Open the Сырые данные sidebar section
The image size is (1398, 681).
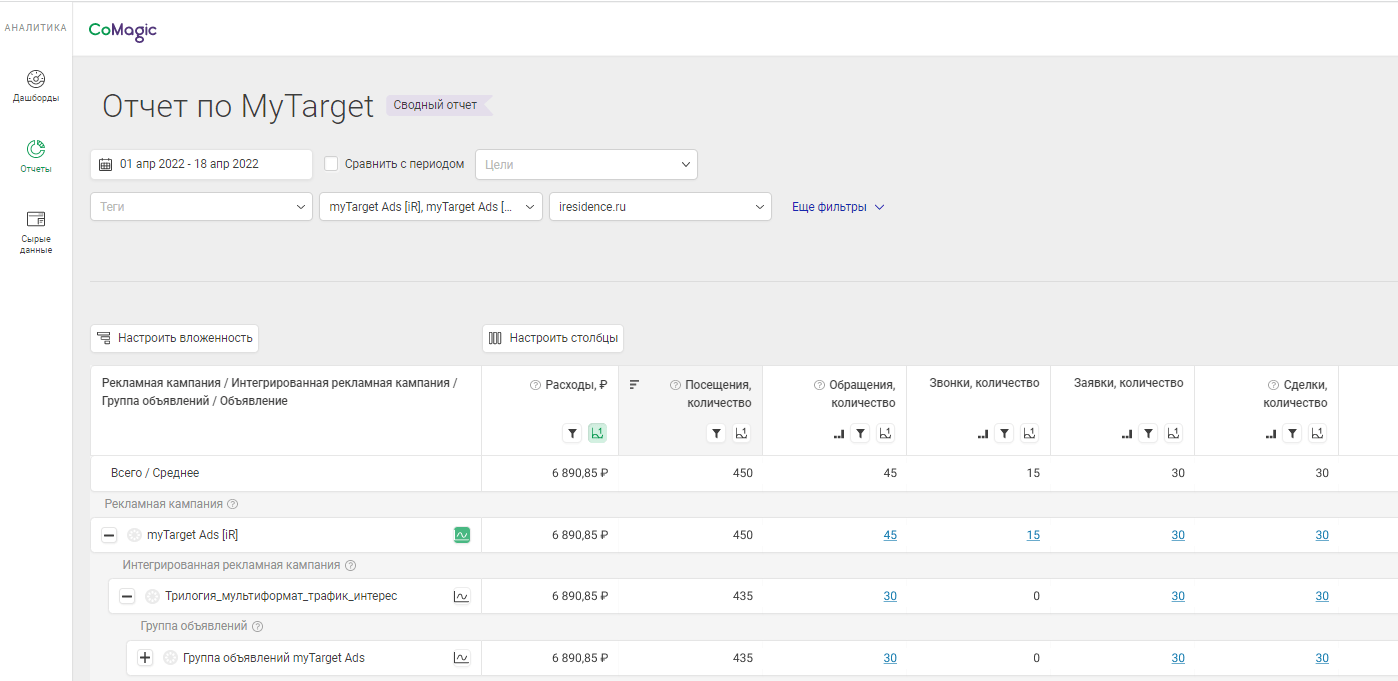pos(35,232)
